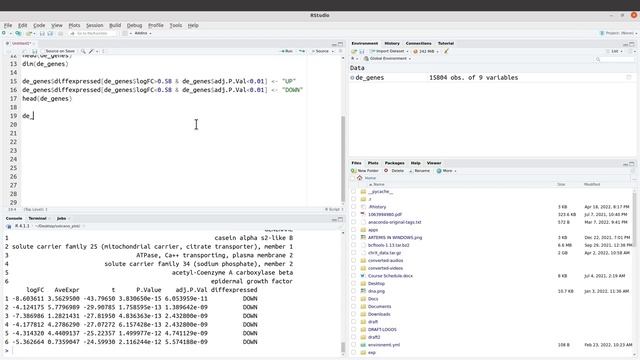Check the box next to dna.png
This screenshot has height=360, width=640.
click(353, 291)
